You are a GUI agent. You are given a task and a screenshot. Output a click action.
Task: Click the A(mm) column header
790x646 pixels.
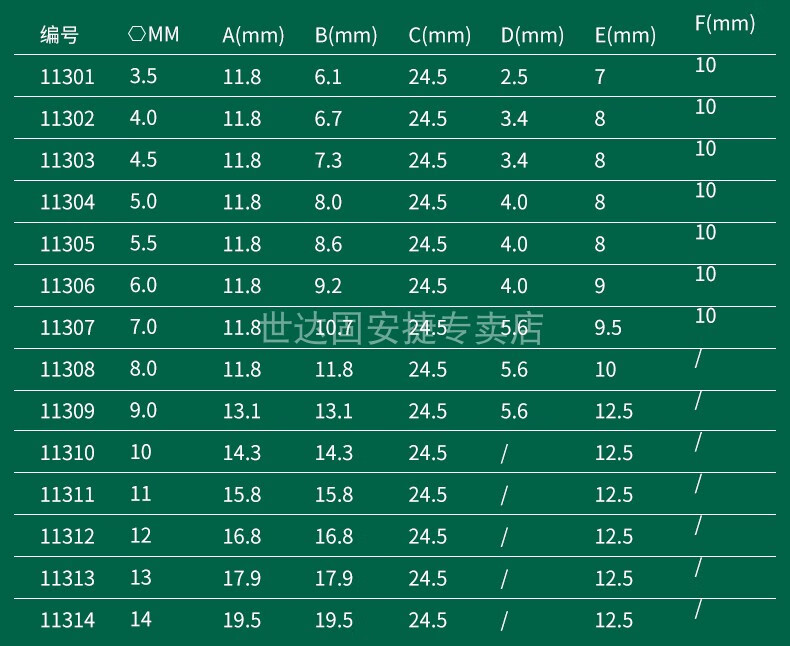click(253, 35)
